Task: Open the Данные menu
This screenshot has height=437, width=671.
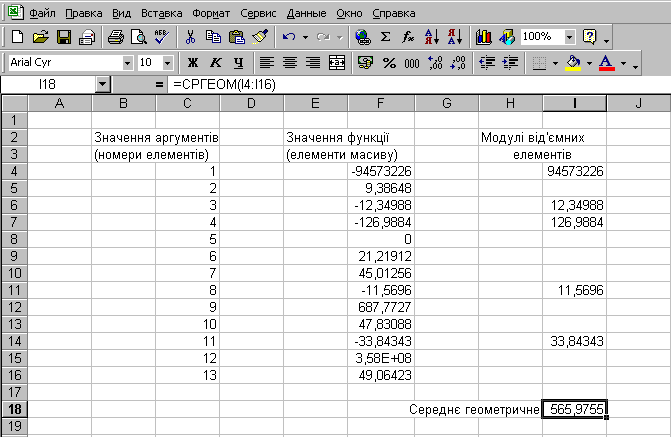Action: tap(306, 13)
